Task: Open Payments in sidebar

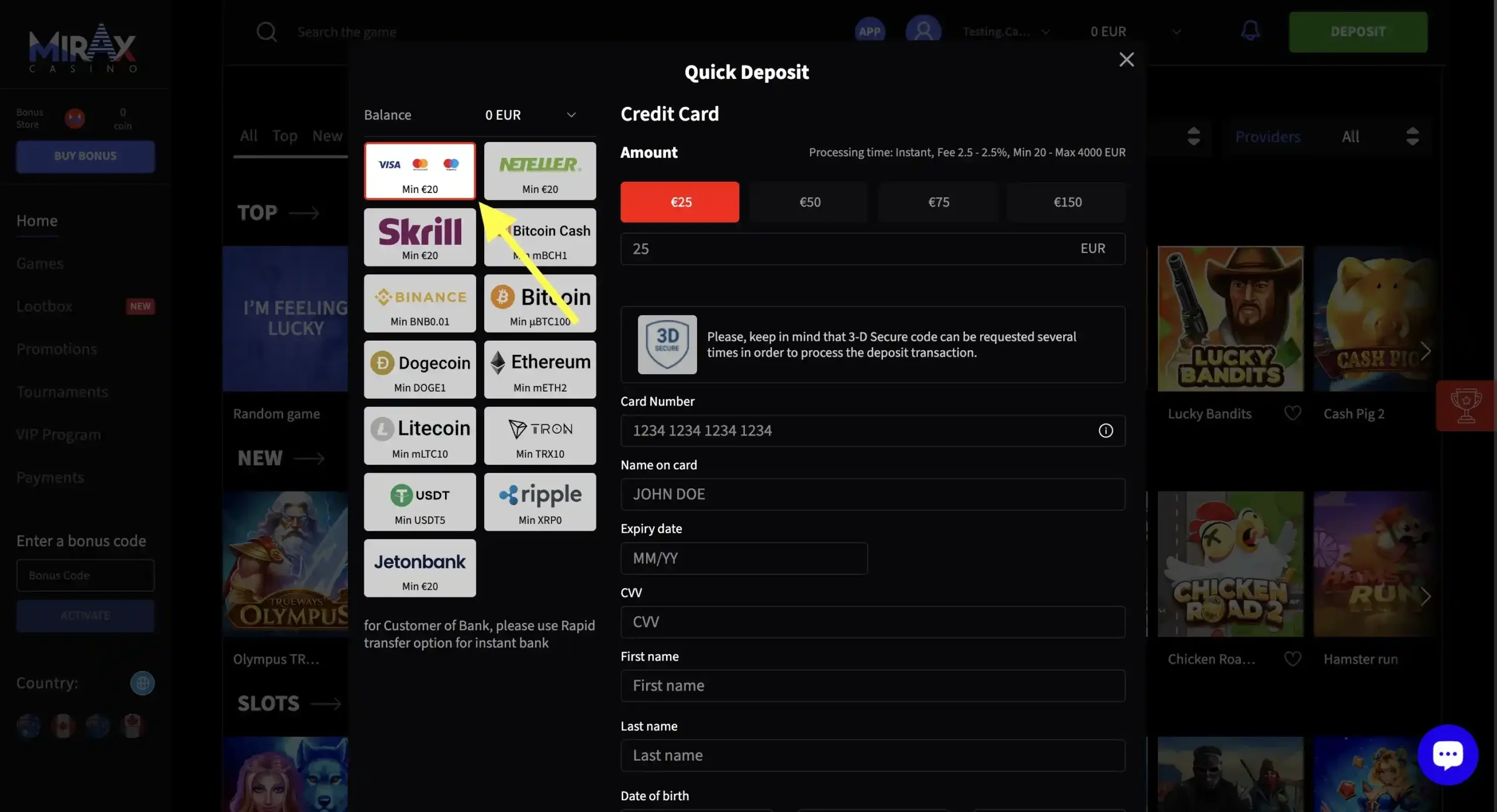Action: tap(50, 478)
